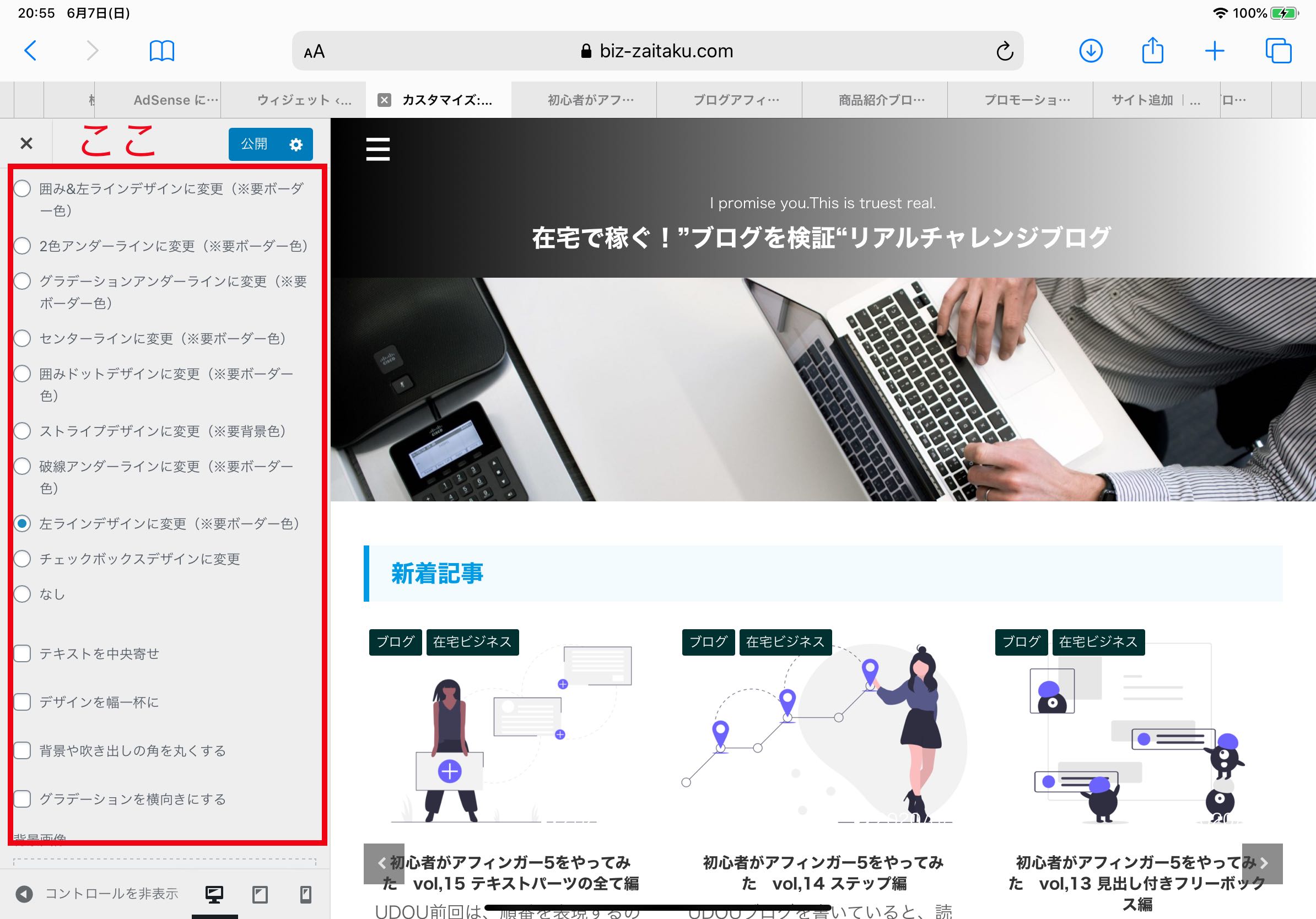Select 左ラインデザインに変更 radio
This screenshot has width=1316, height=919.
pyautogui.click(x=23, y=523)
